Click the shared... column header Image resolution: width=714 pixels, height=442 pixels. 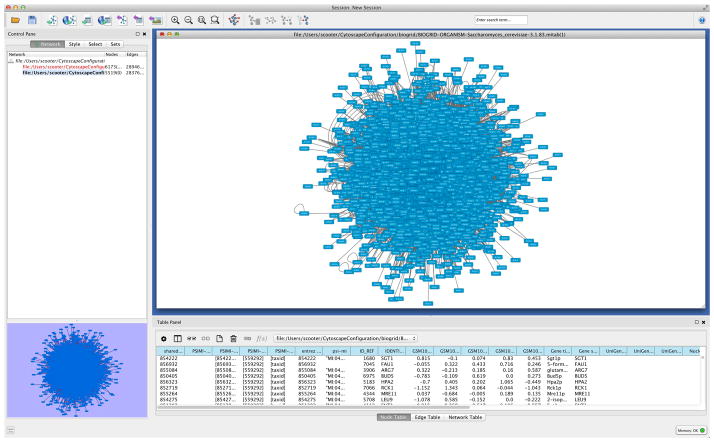click(172, 351)
